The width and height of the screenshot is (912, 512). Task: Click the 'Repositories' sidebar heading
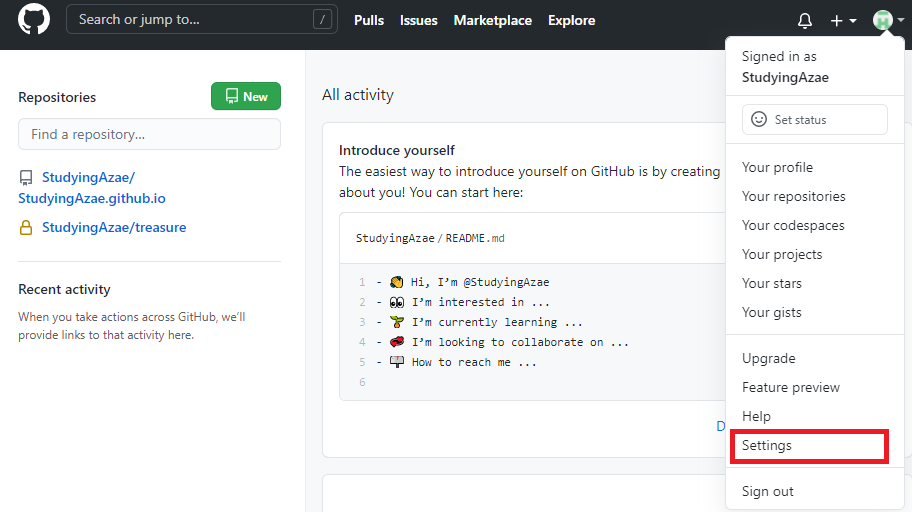pyautogui.click(x=57, y=97)
